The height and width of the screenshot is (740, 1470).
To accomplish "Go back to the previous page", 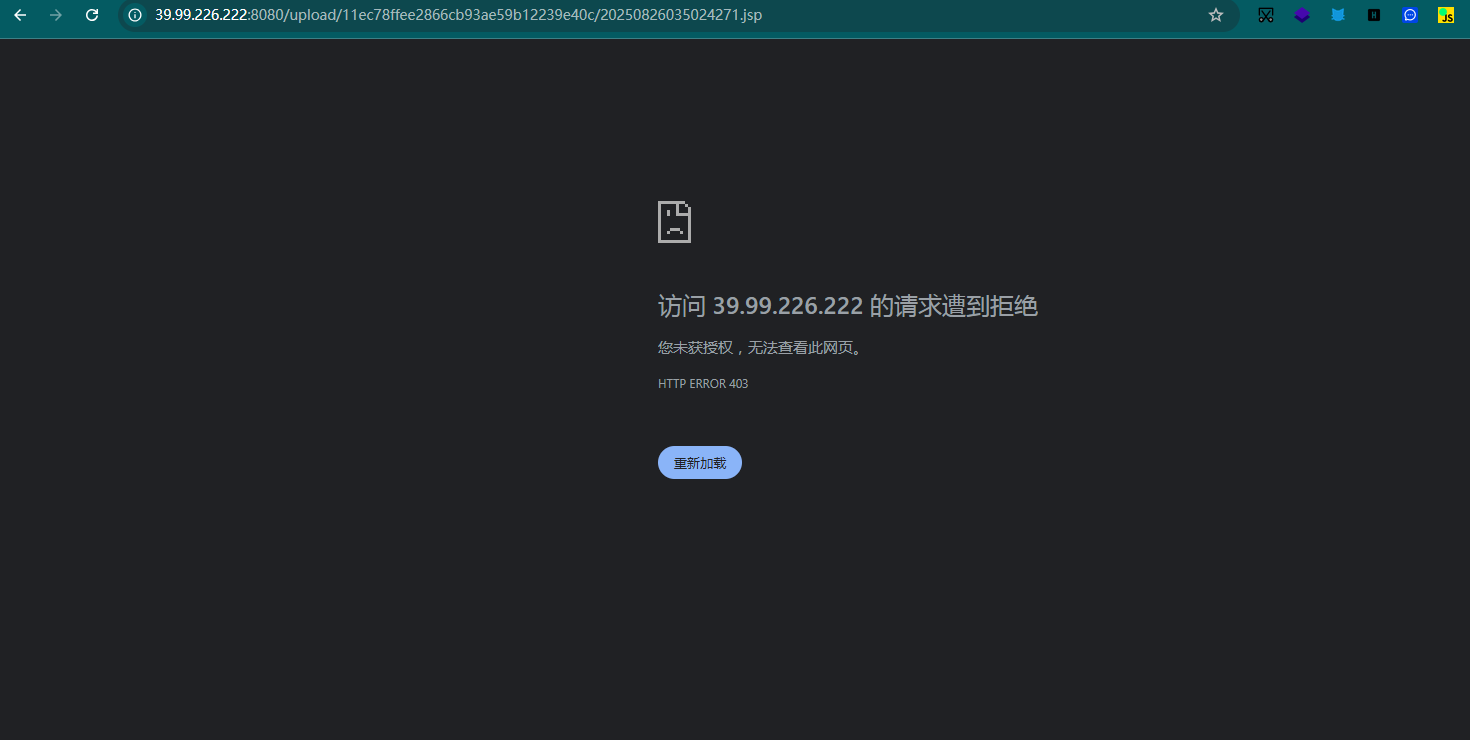I will pyautogui.click(x=20, y=15).
